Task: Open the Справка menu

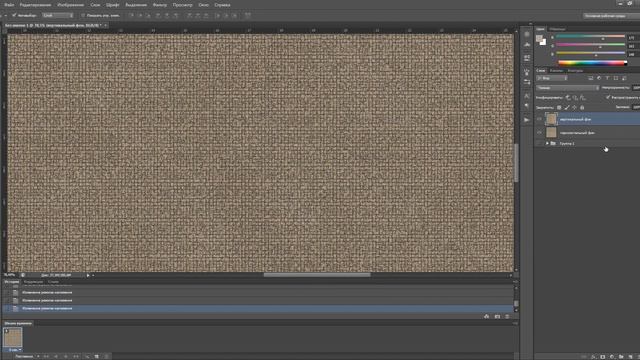Action: 222,5
